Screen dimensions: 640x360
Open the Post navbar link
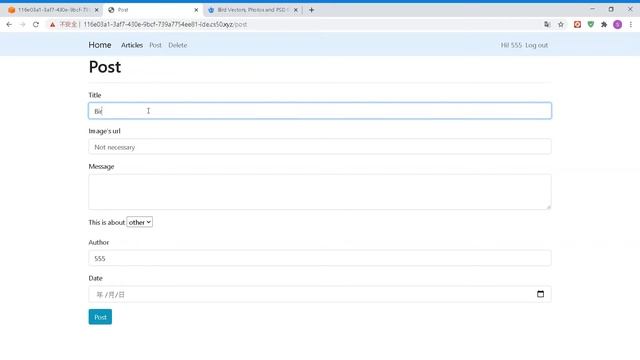(155, 45)
